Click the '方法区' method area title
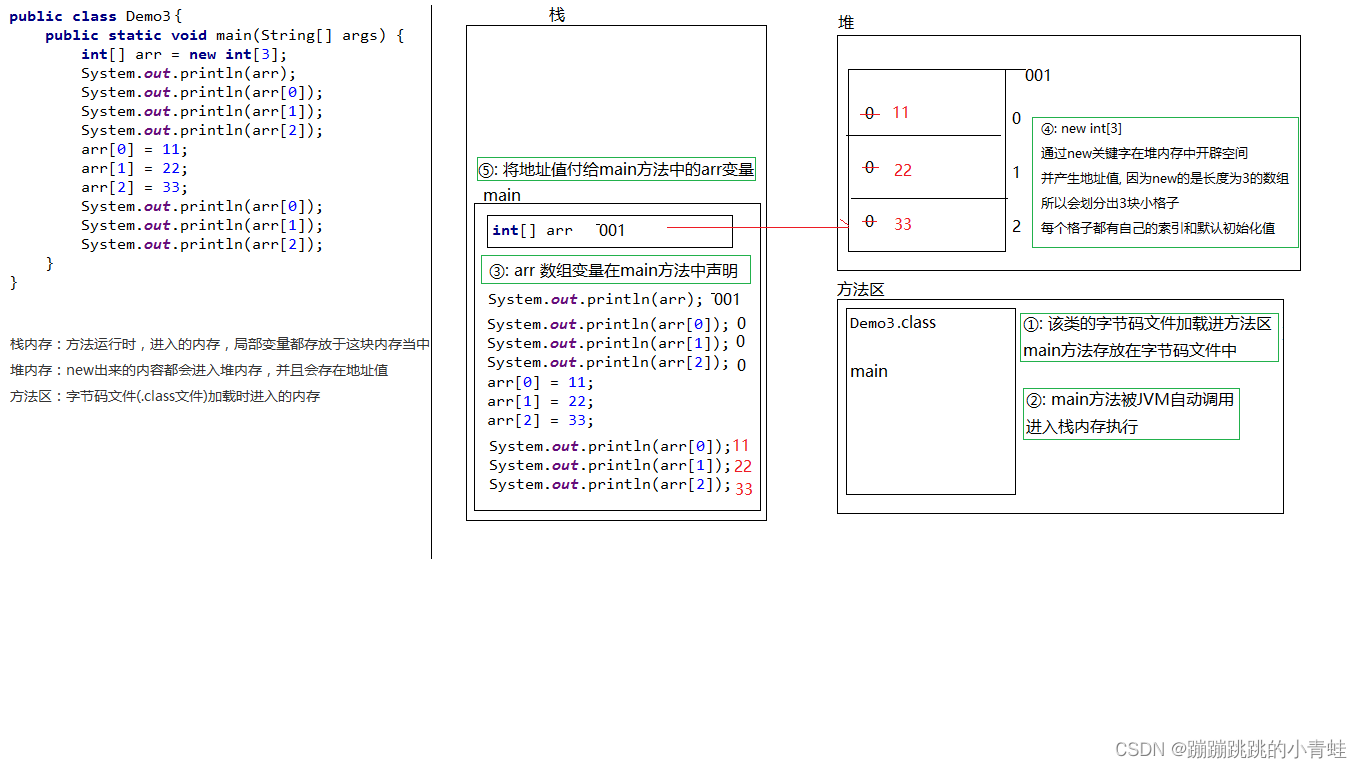This screenshot has width=1362, height=768. click(861, 289)
